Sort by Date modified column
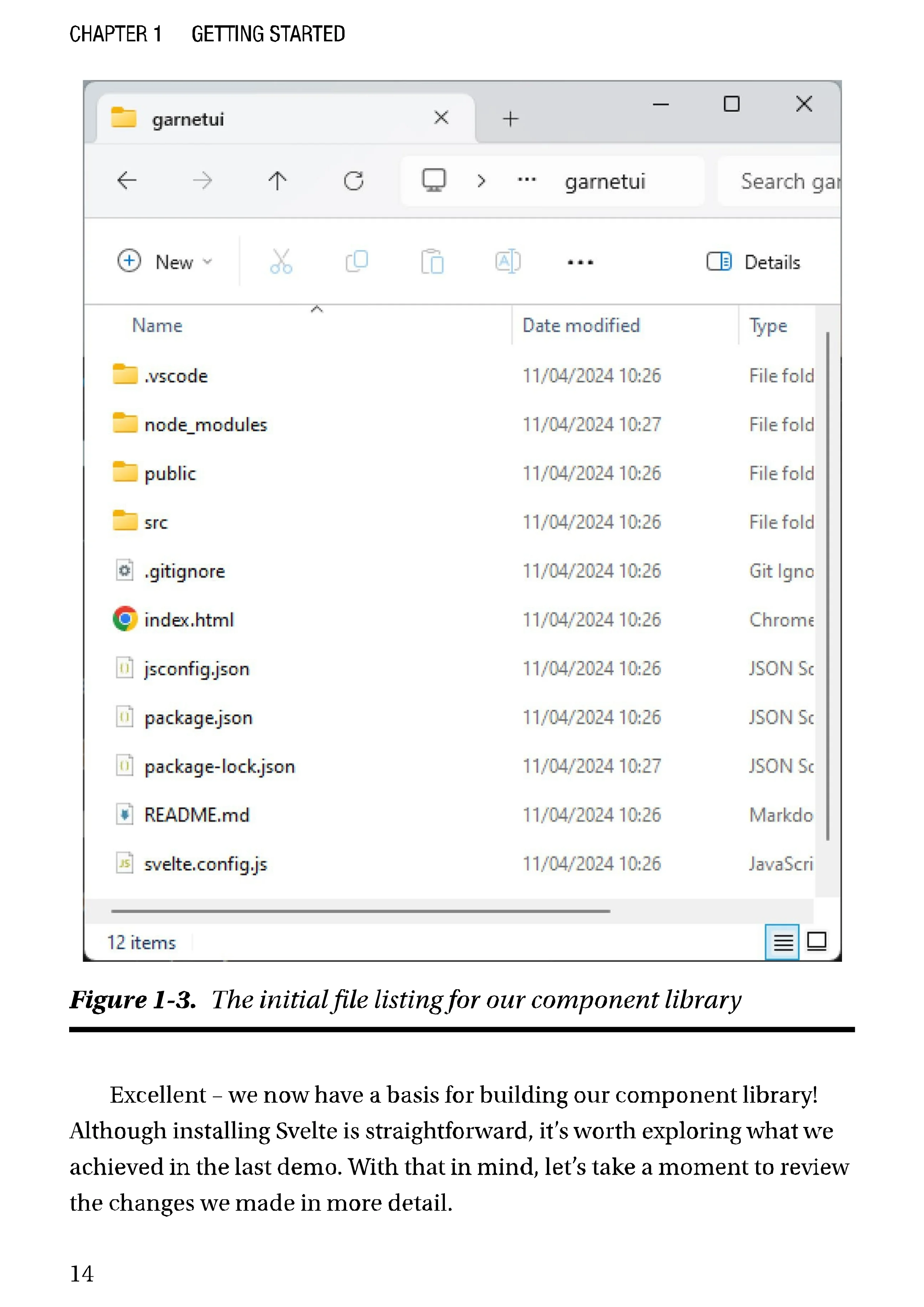This screenshot has width=924, height=1307. [x=581, y=326]
